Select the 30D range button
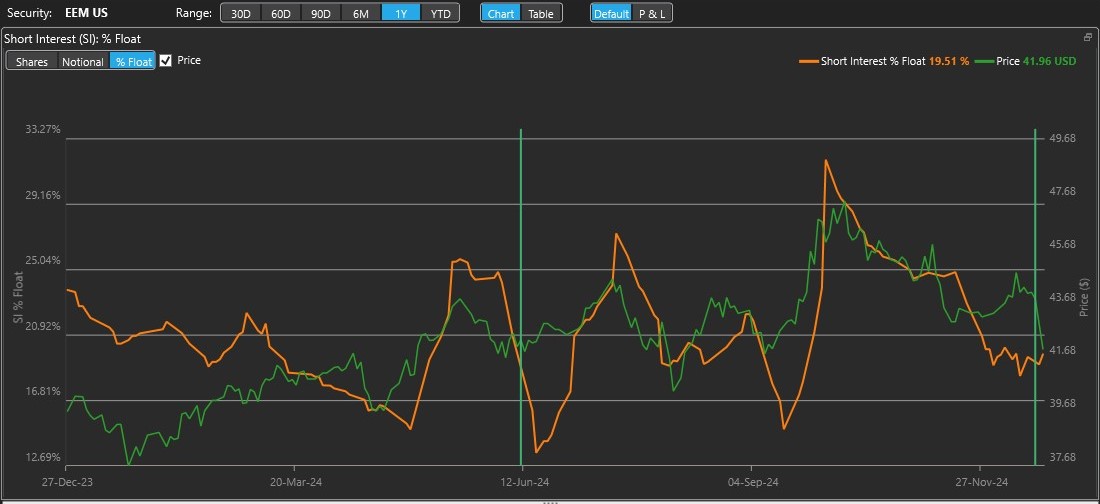The height and width of the screenshot is (504, 1100). [x=241, y=13]
